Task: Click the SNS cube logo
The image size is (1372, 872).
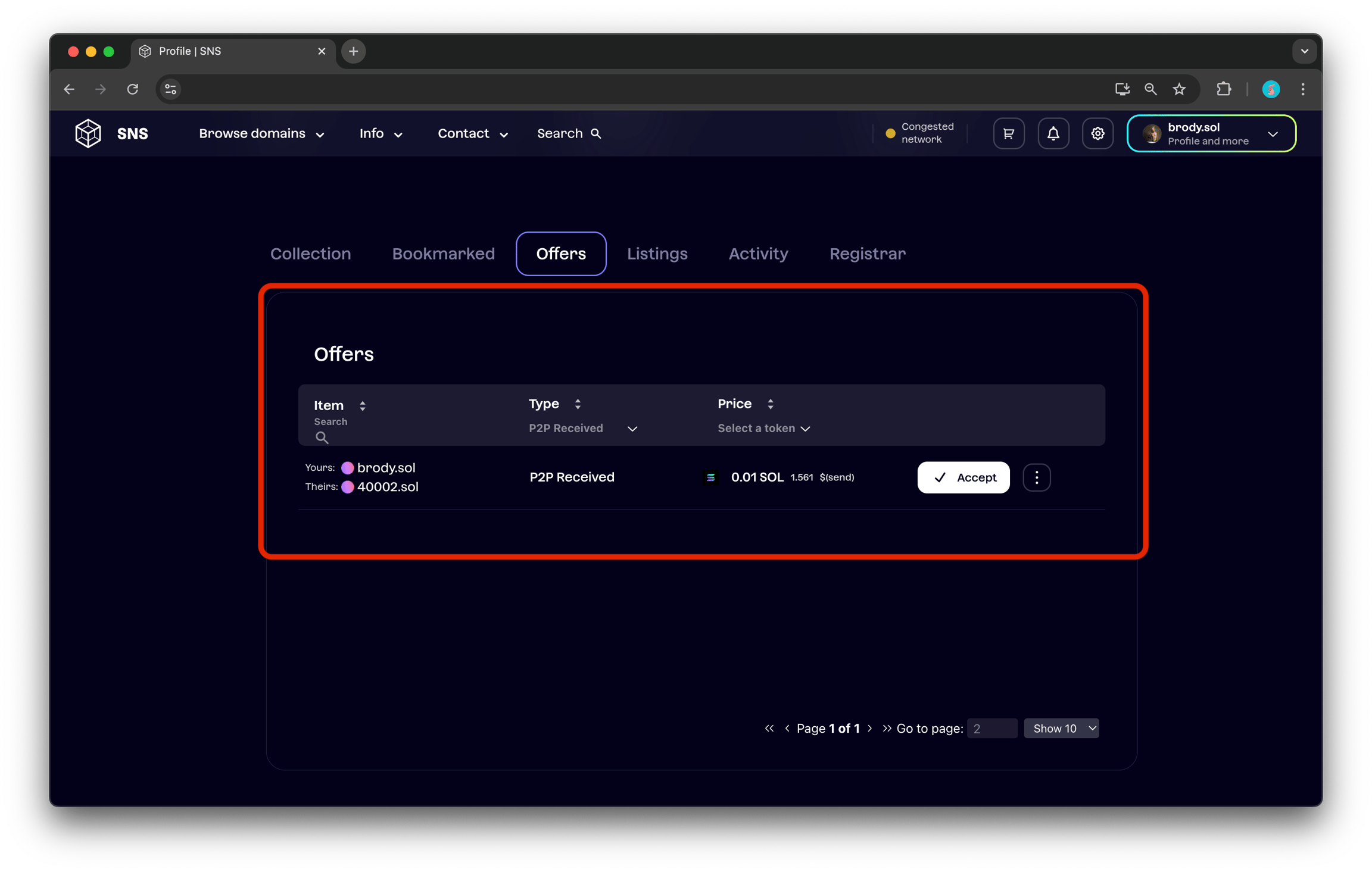Action: 88,133
